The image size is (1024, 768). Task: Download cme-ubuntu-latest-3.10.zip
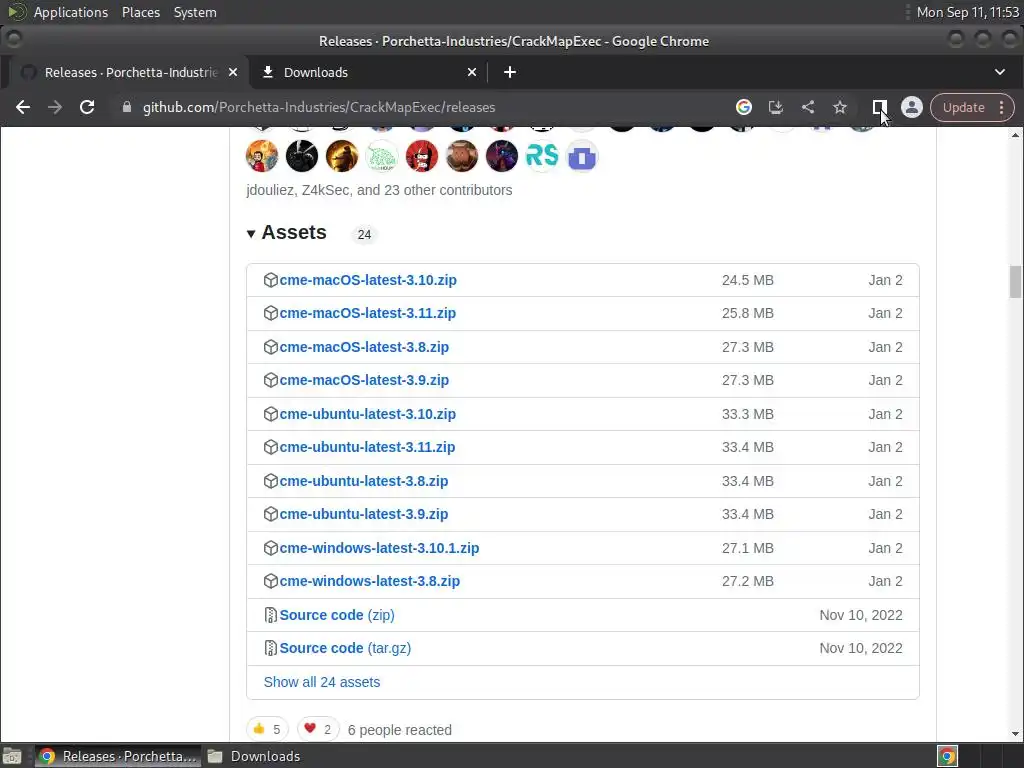[368, 414]
